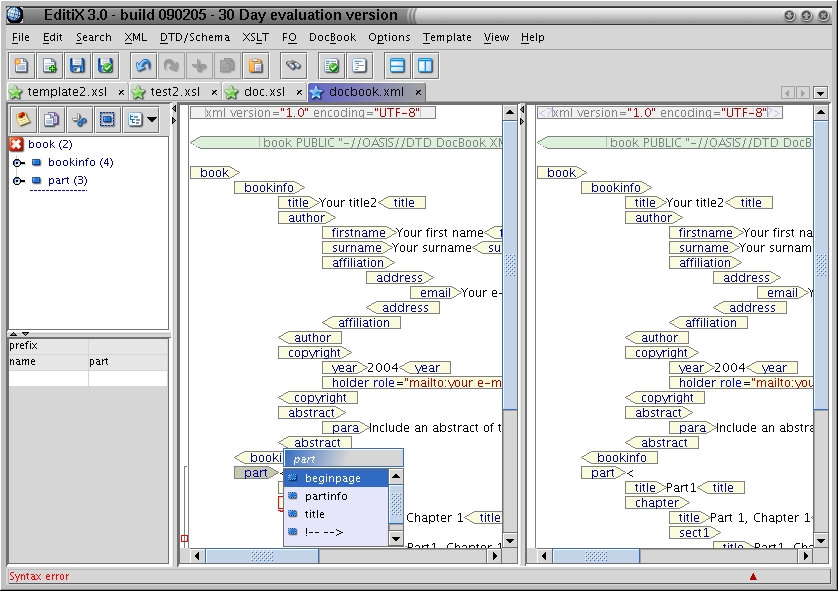
Task: Choose beginpage from the completion list
Action: pos(335,478)
